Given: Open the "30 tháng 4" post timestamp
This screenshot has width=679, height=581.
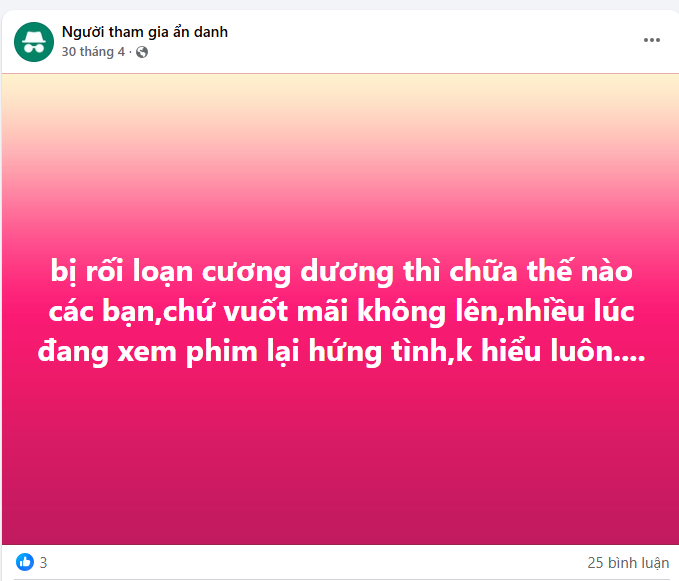Looking at the screenshot, I should coord(93,52).
